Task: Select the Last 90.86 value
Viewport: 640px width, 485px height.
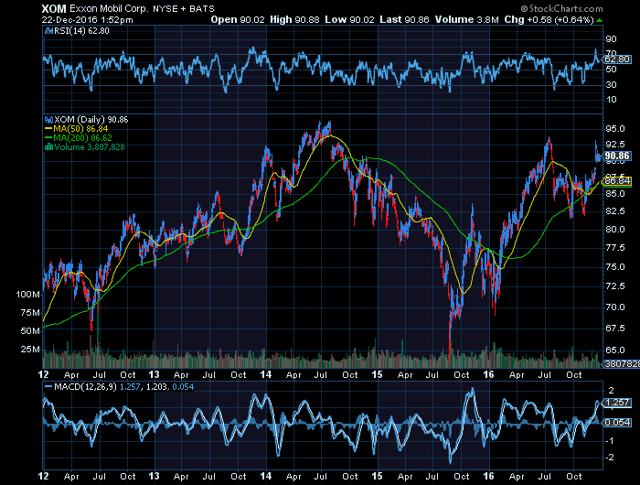Action: click(x=404, y=20)
